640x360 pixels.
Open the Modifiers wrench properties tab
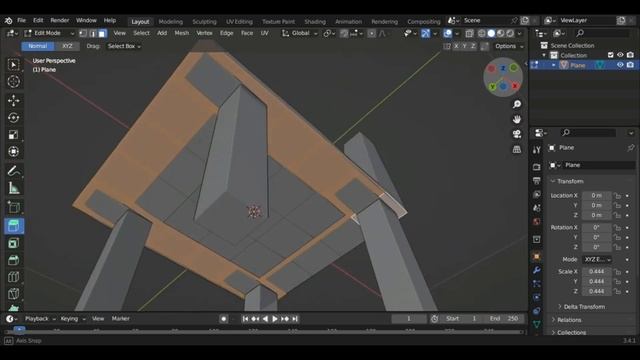[537, 270]
